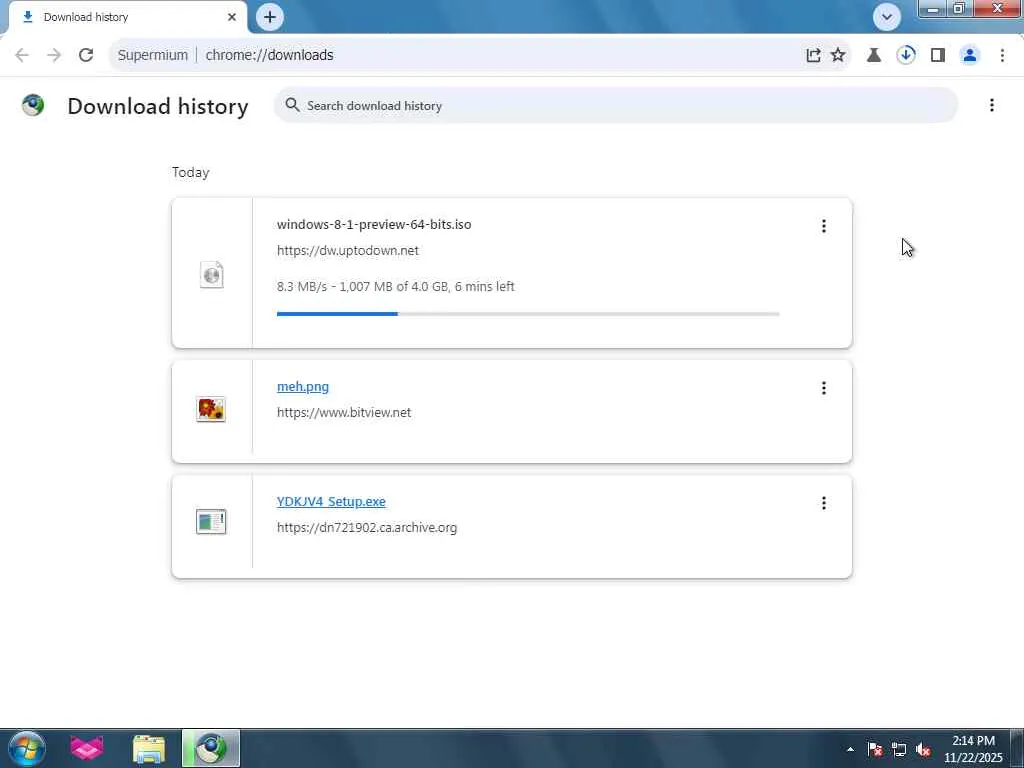This screenshot has height=768, width=1024.
Task: Open the Supermium main menu
Action: (x=1002, y=55)
